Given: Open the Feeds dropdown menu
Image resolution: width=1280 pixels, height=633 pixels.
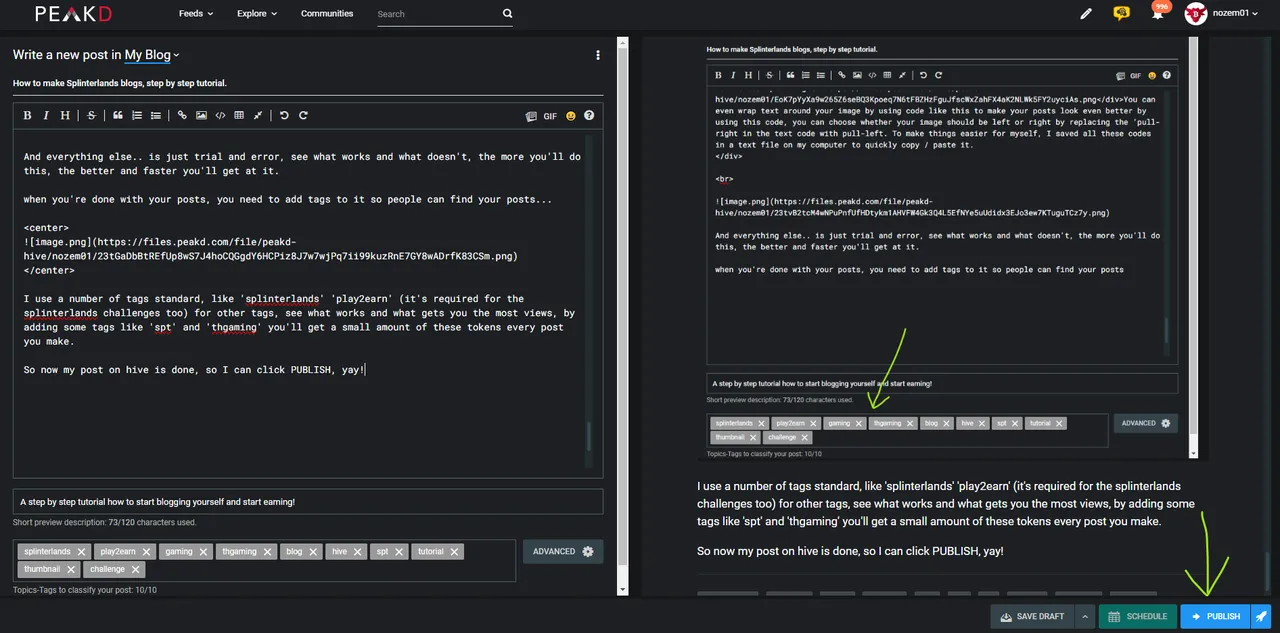Looking at the screenshot, I should [194, 14].
